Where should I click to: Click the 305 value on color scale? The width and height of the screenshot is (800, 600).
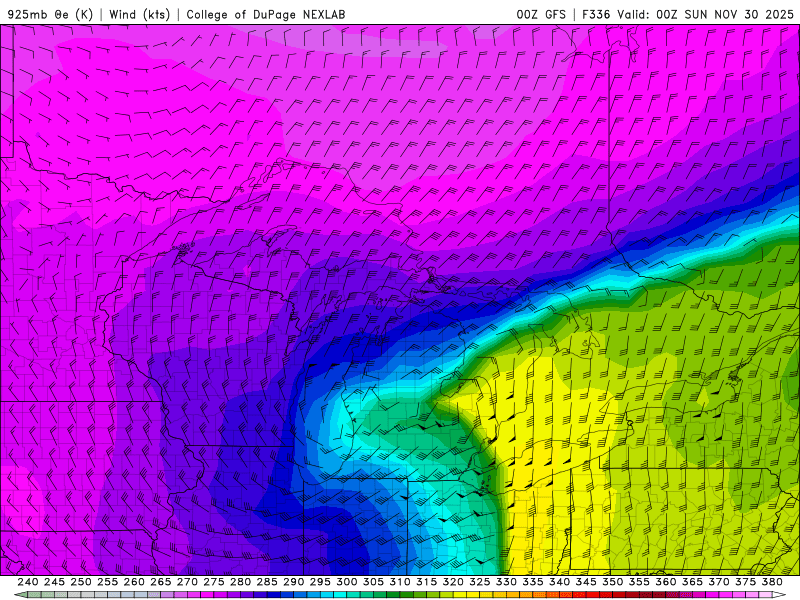click(x=373, y=582)
